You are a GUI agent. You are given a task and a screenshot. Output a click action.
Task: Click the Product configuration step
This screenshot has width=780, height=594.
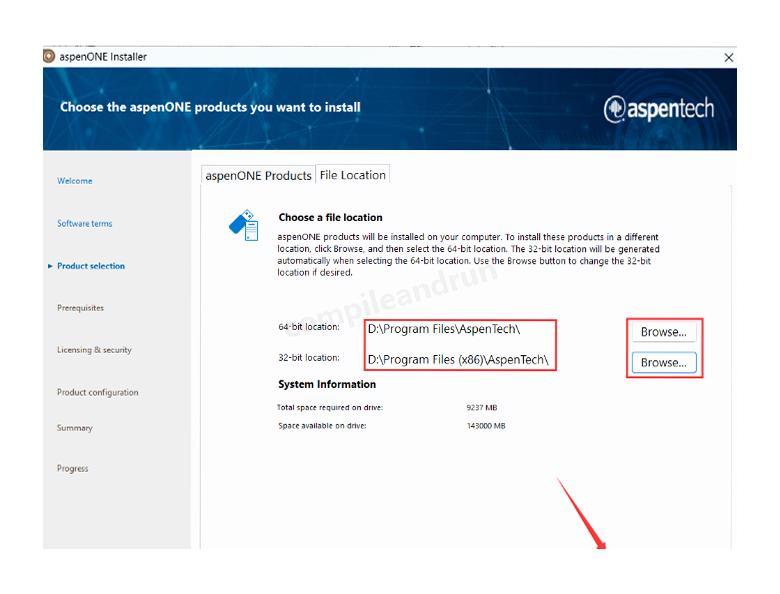click(x=98, y=392)
